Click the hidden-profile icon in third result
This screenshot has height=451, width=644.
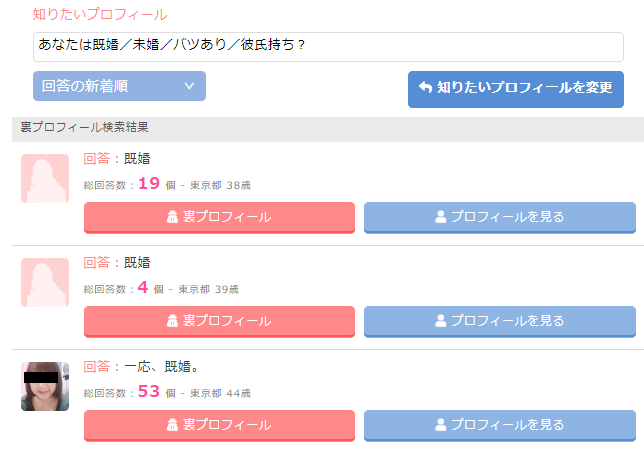click(x=172, y=425)
